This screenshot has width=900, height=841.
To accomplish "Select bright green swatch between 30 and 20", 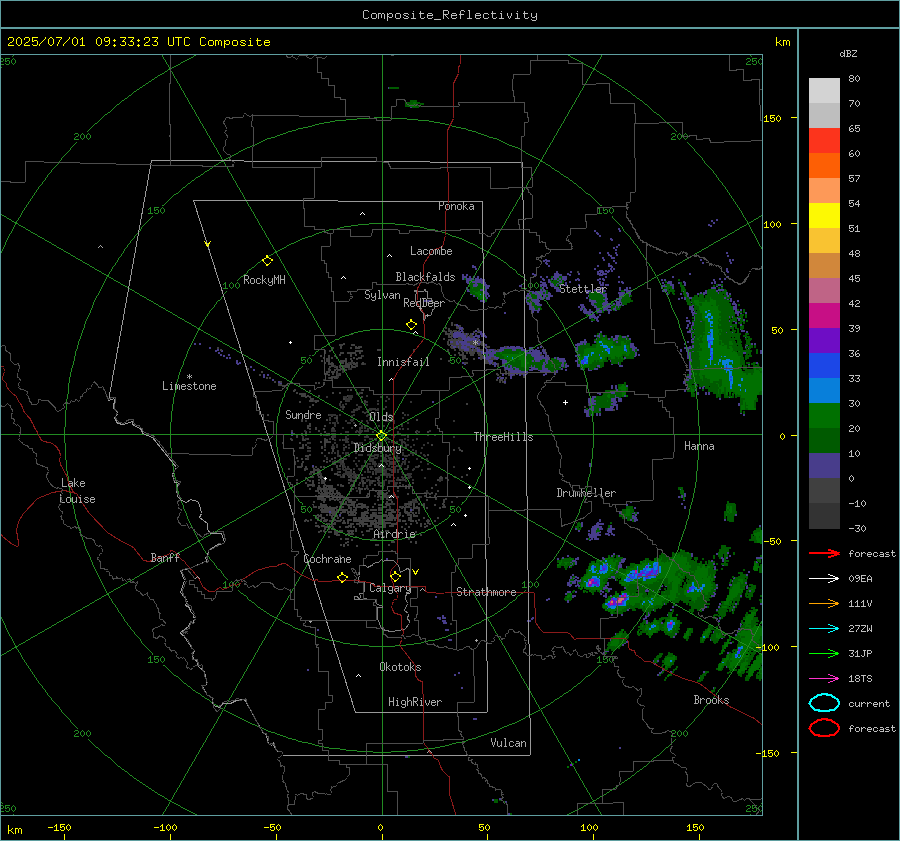I will click(x=824, y=416).
